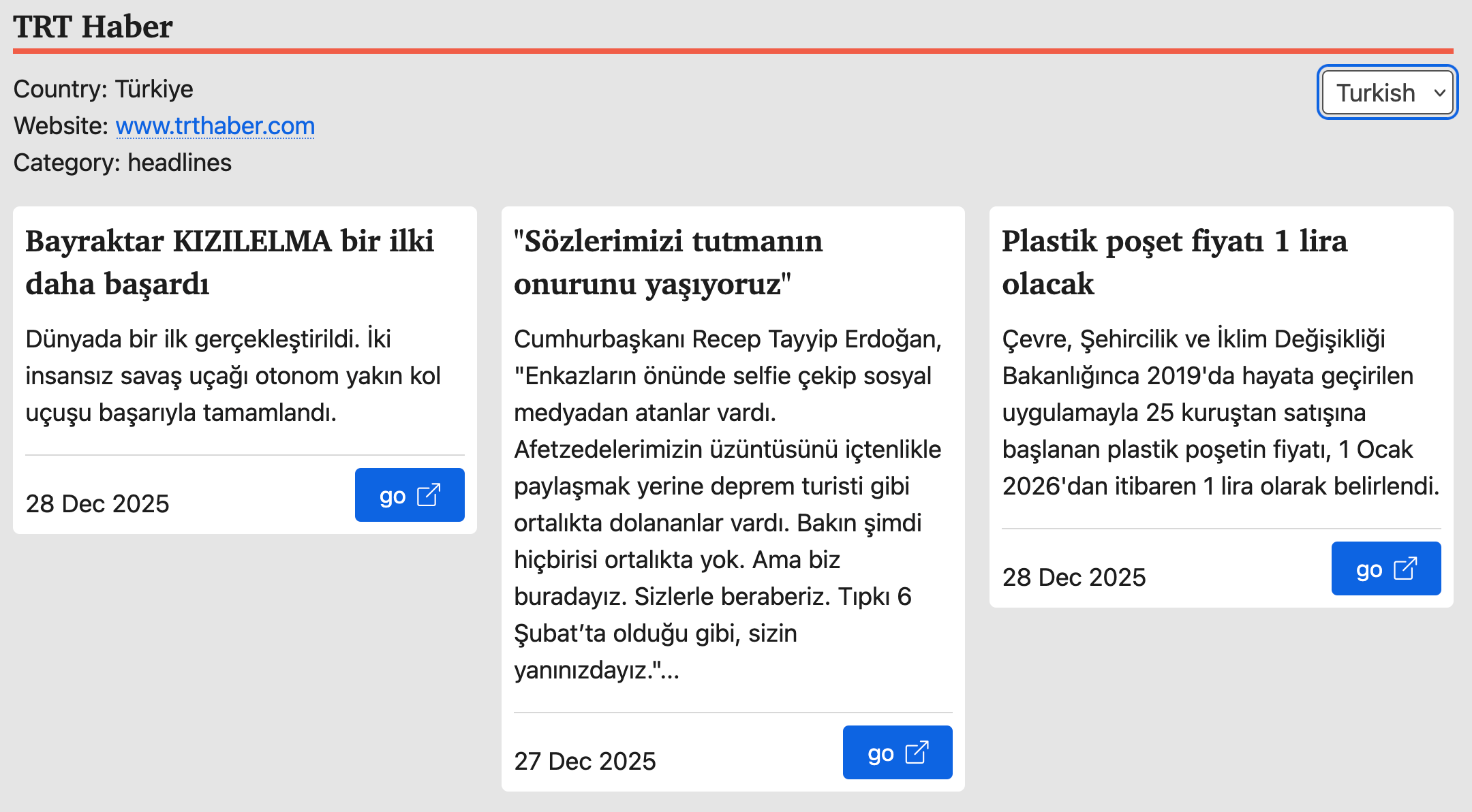Click the TRT Haber page title
1472x812 pixels.
(x=93, y=27)
